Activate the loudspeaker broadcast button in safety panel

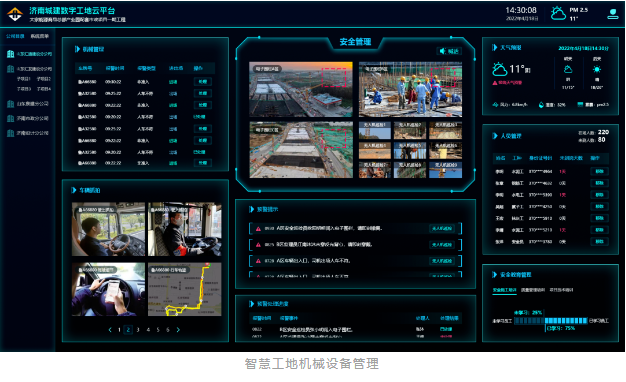point(449,51)
